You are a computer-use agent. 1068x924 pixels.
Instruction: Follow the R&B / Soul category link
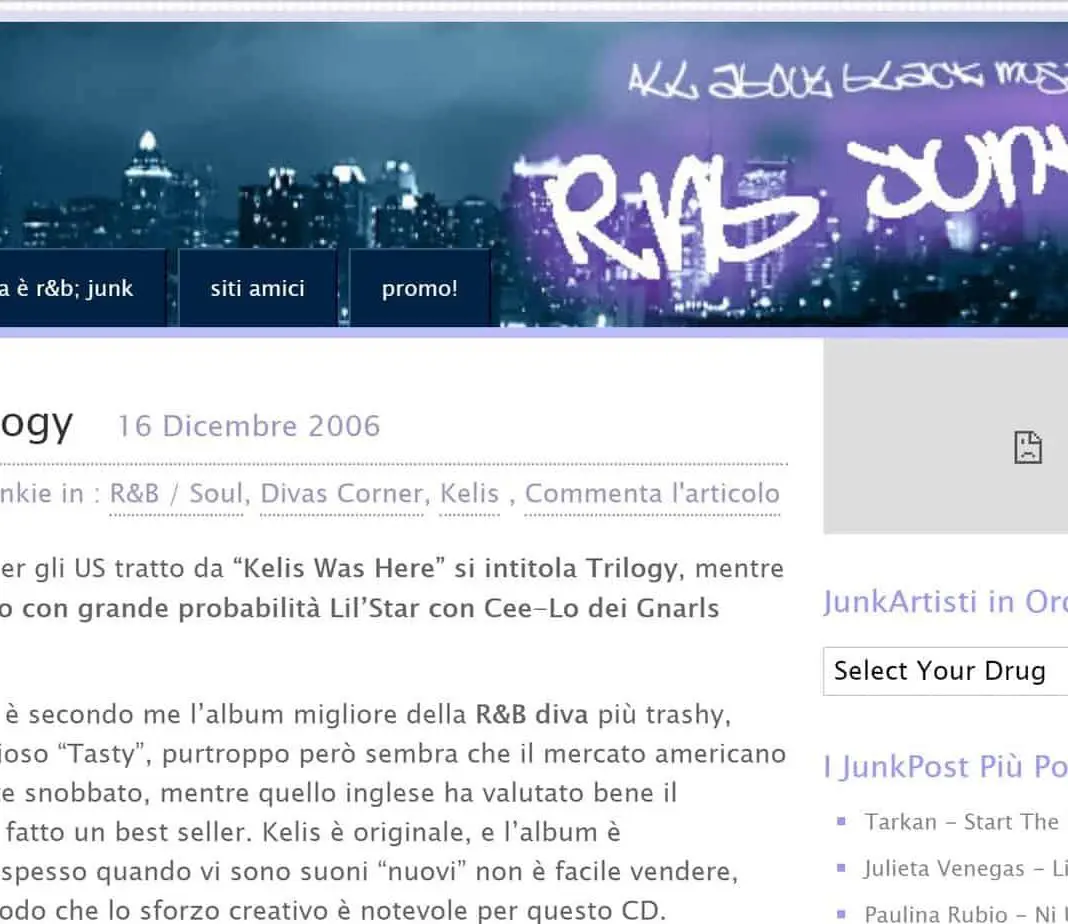(176, 493)
